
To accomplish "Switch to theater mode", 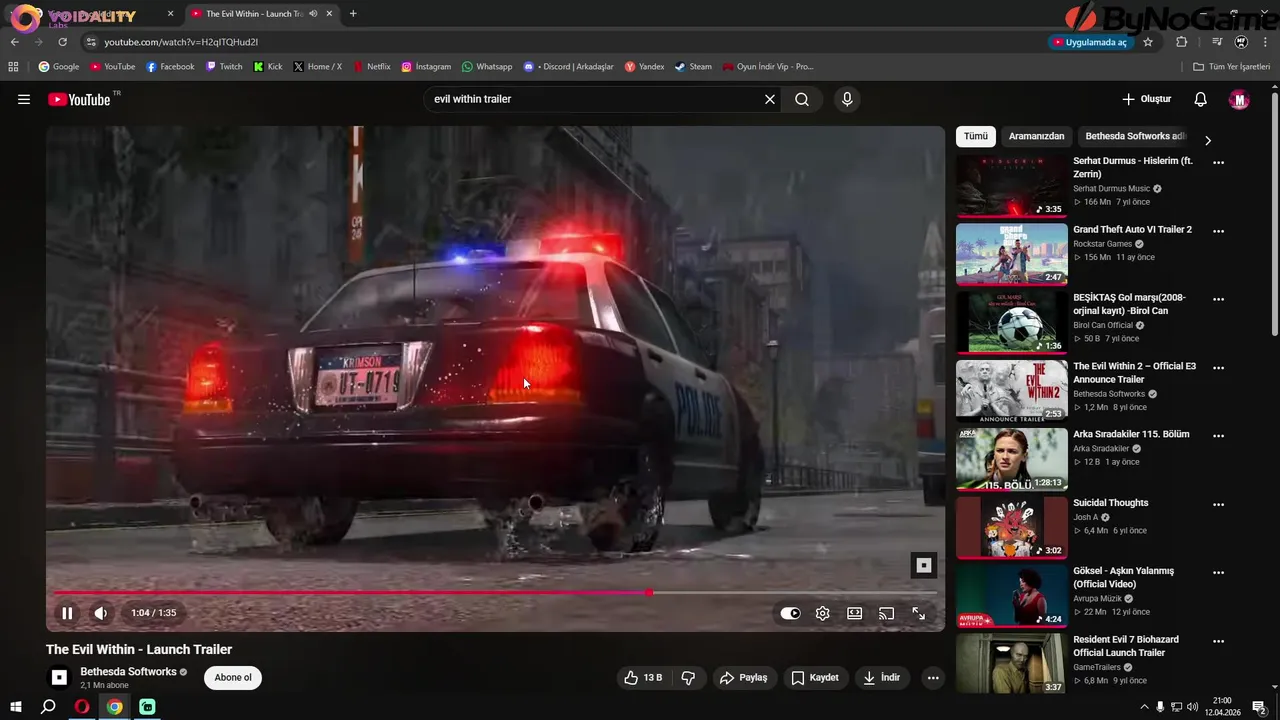I will (854, 613).
